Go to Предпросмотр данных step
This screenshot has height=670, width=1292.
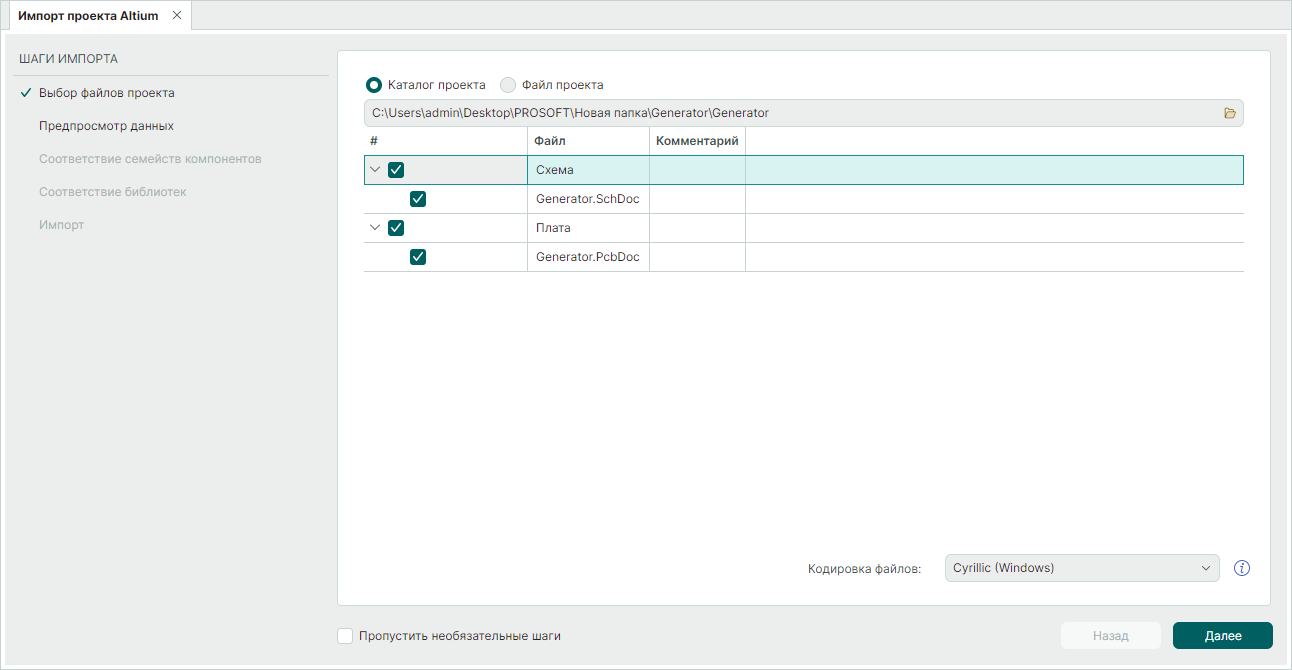tap(106, 126)
